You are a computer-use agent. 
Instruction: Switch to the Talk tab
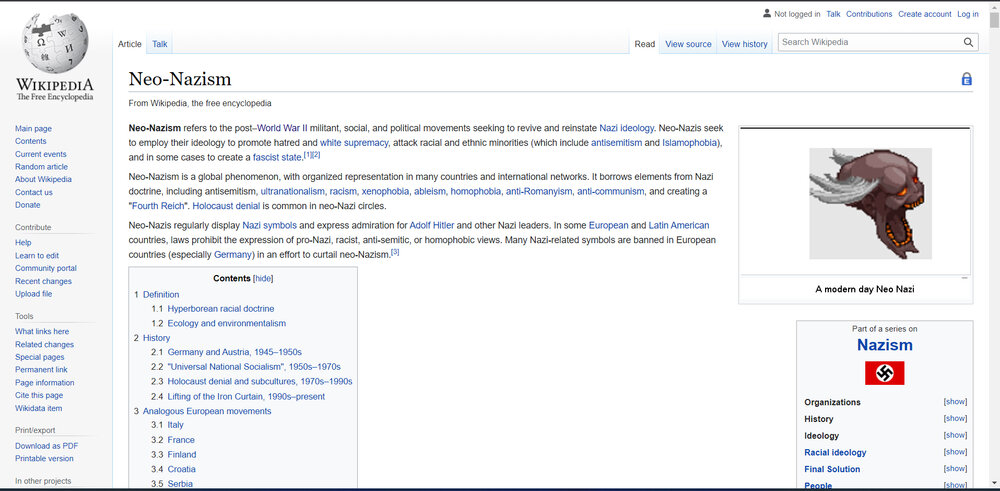point(160,44)
